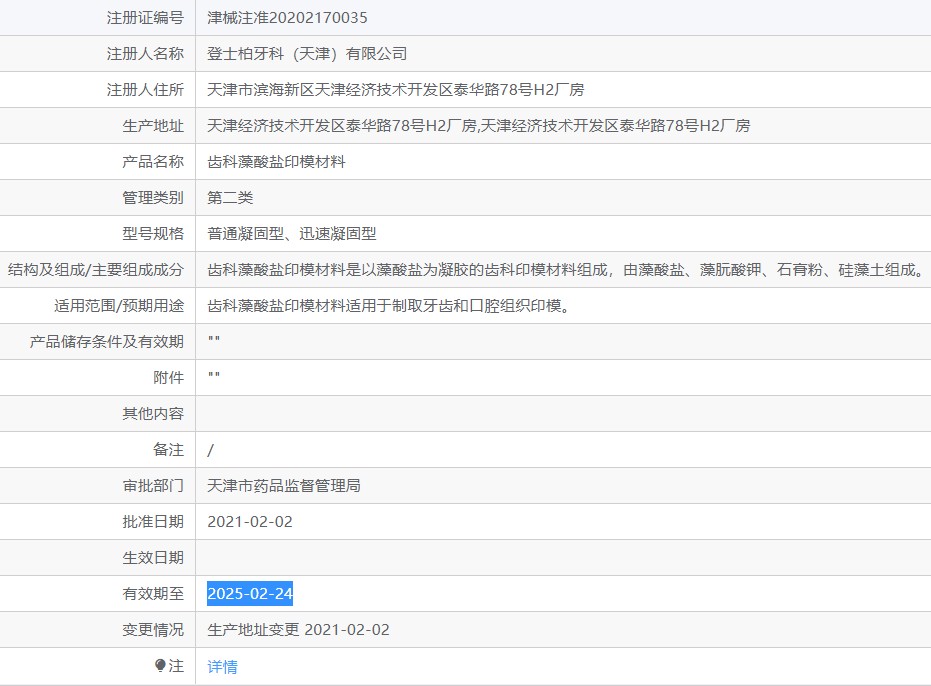Select the composition description in 结构及组成 row
Image resolution: width=931 pixels, height=686 pixels.
tap(566, 270)
